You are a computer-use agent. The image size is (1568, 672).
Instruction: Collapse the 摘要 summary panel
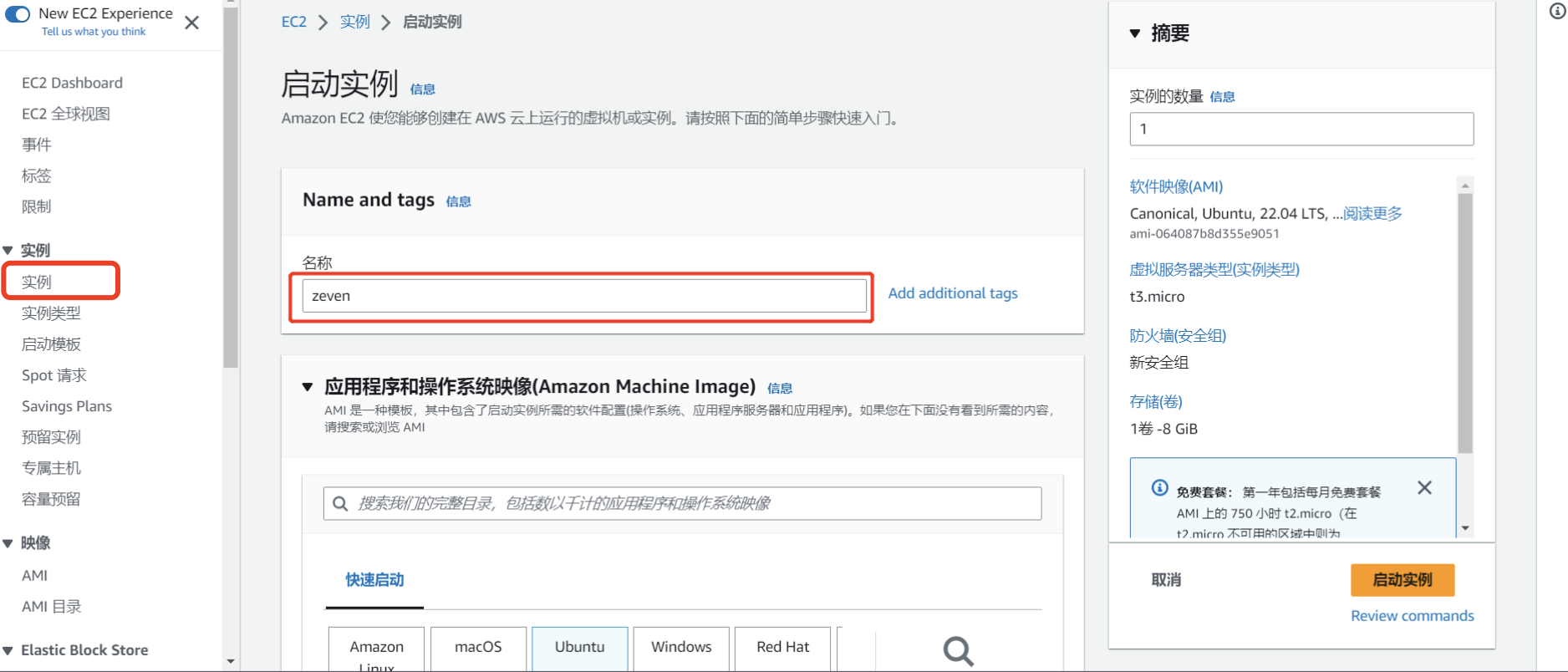coord(1135,33)
